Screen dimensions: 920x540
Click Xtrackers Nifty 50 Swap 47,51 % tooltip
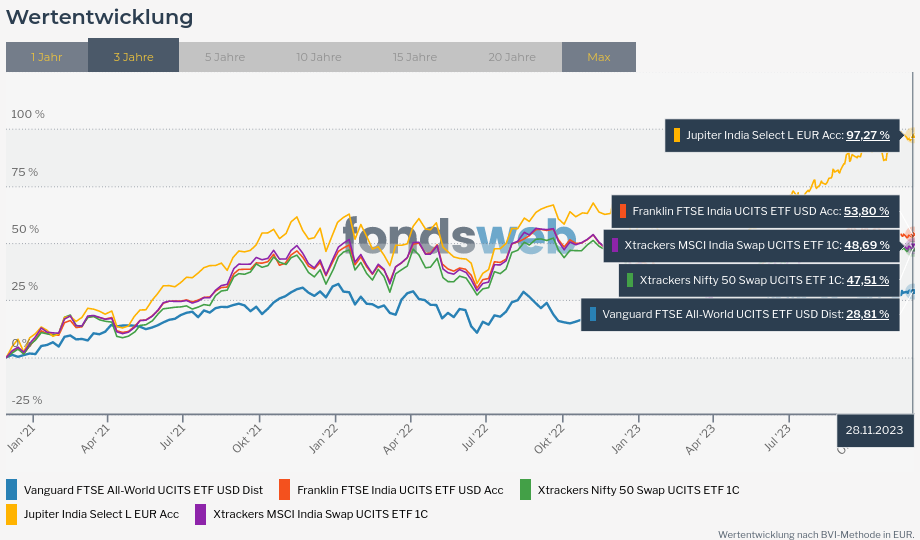759,280
